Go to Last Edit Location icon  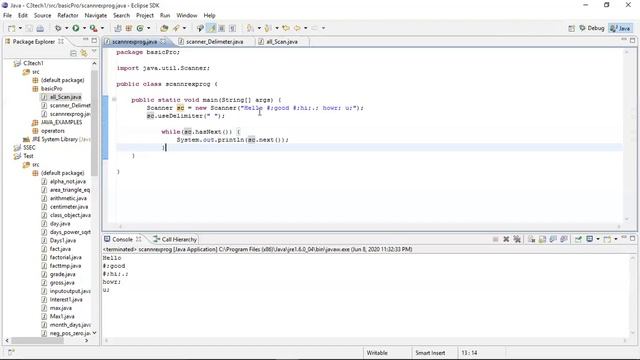286,28
